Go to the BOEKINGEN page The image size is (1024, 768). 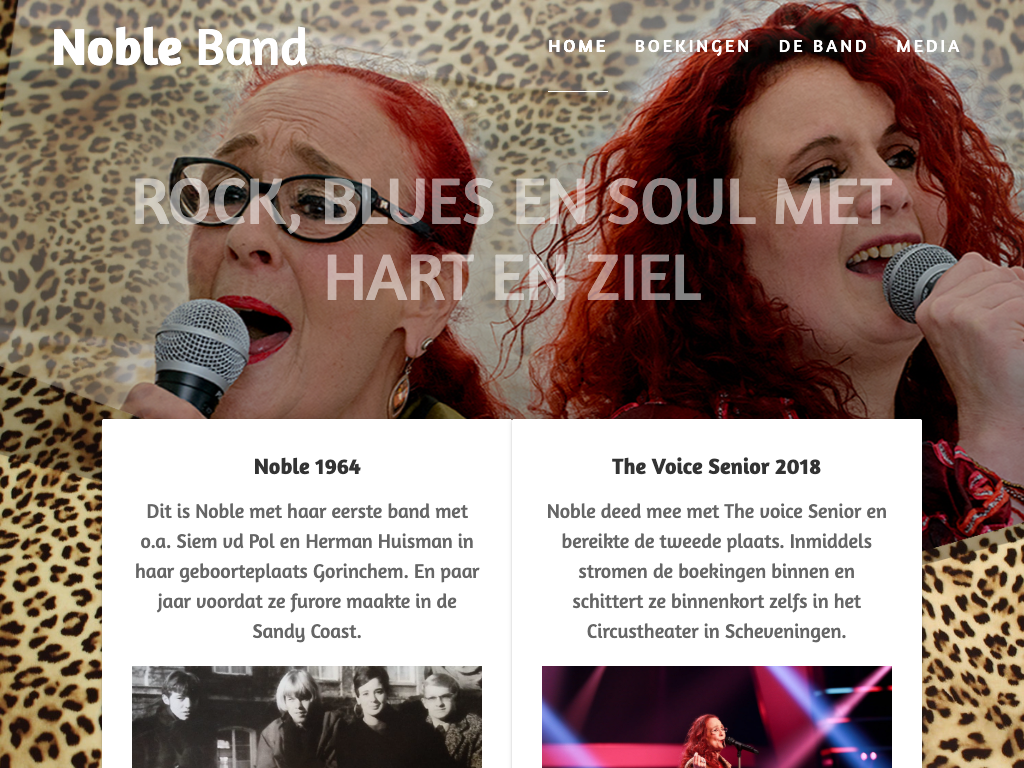(x=692, y=46)
